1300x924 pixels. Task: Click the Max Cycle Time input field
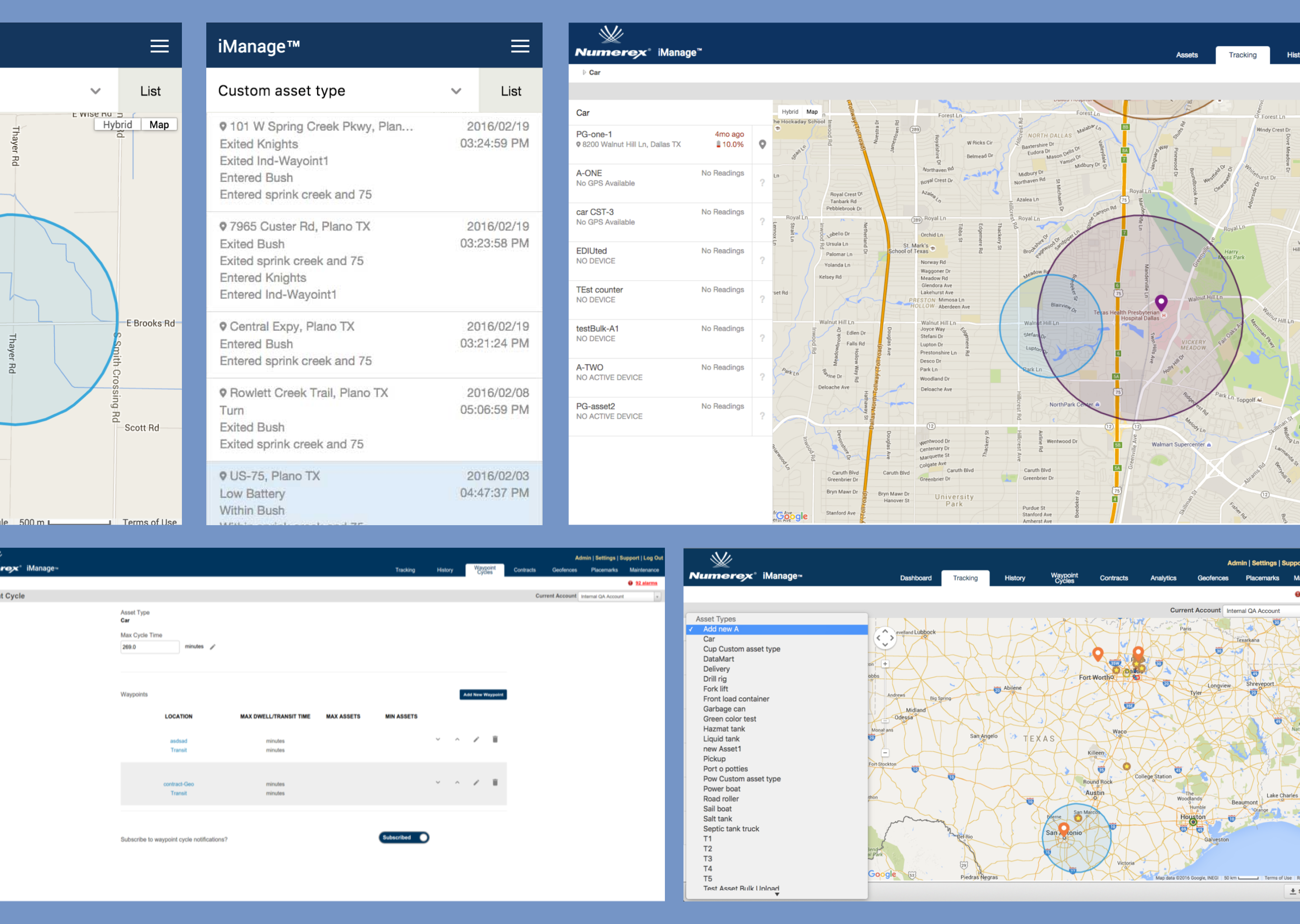150,647
